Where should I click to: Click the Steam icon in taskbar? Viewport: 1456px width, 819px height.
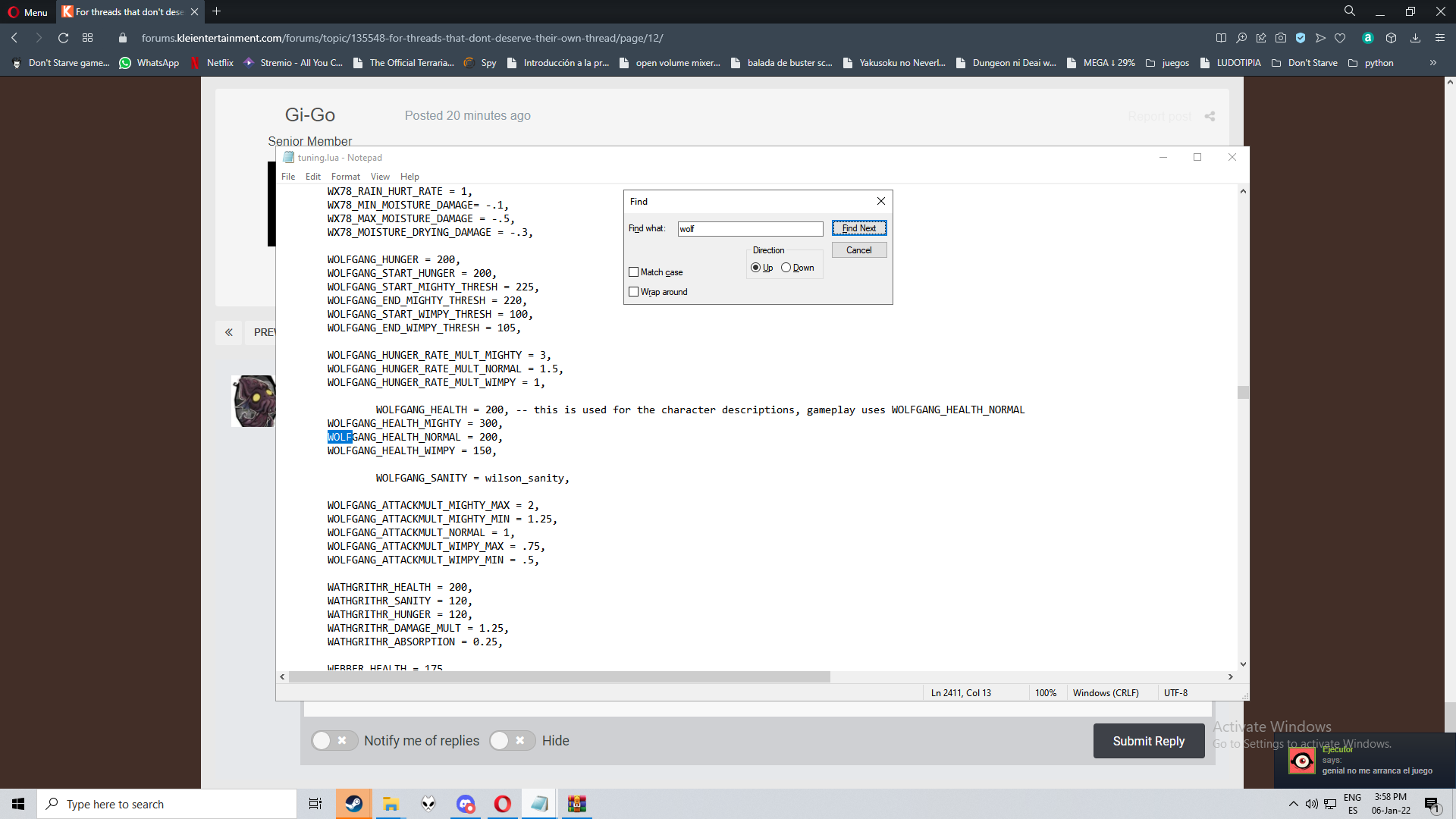click(x=353, y=804)
